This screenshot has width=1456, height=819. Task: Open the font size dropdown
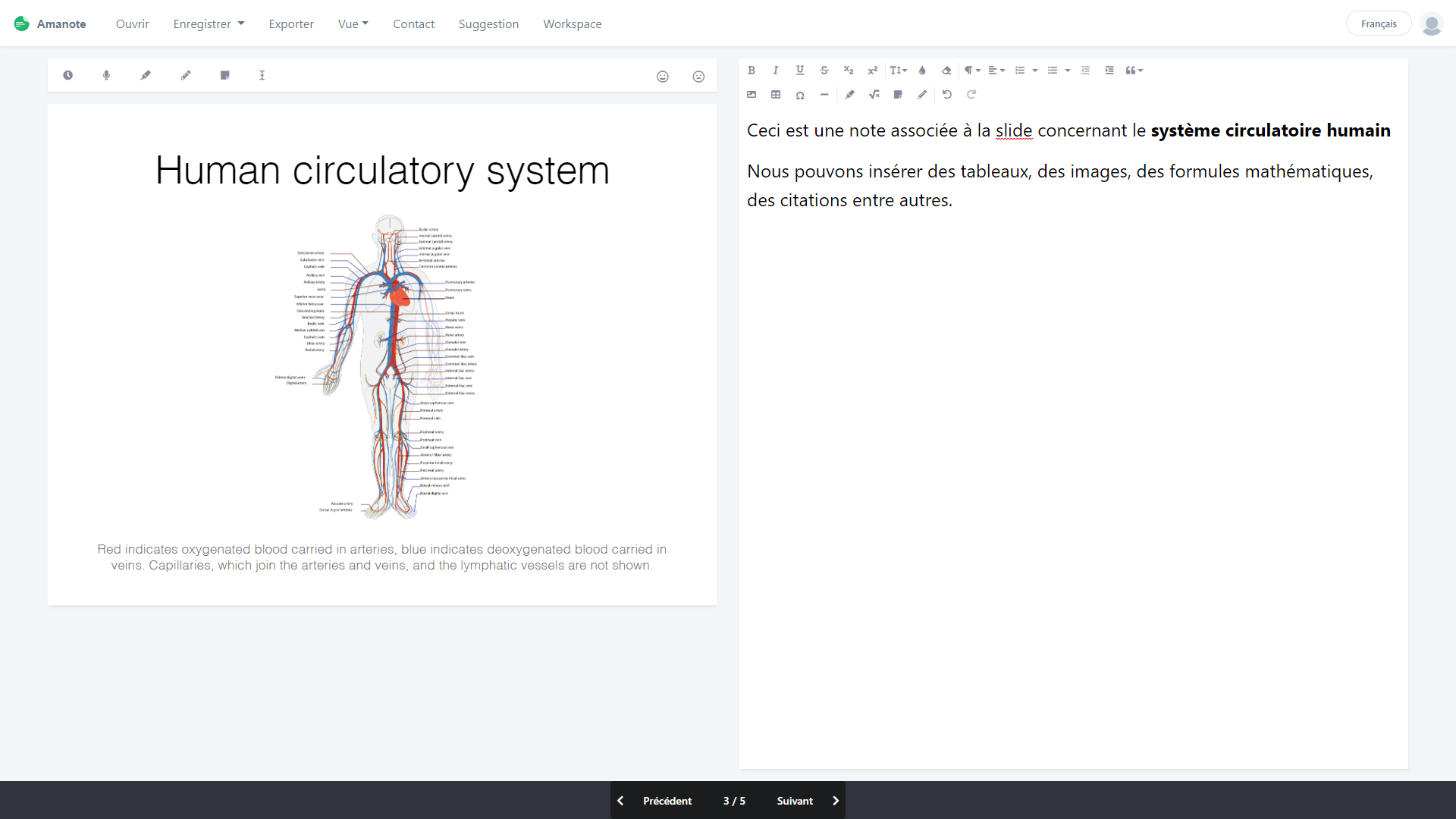[898, 71]
